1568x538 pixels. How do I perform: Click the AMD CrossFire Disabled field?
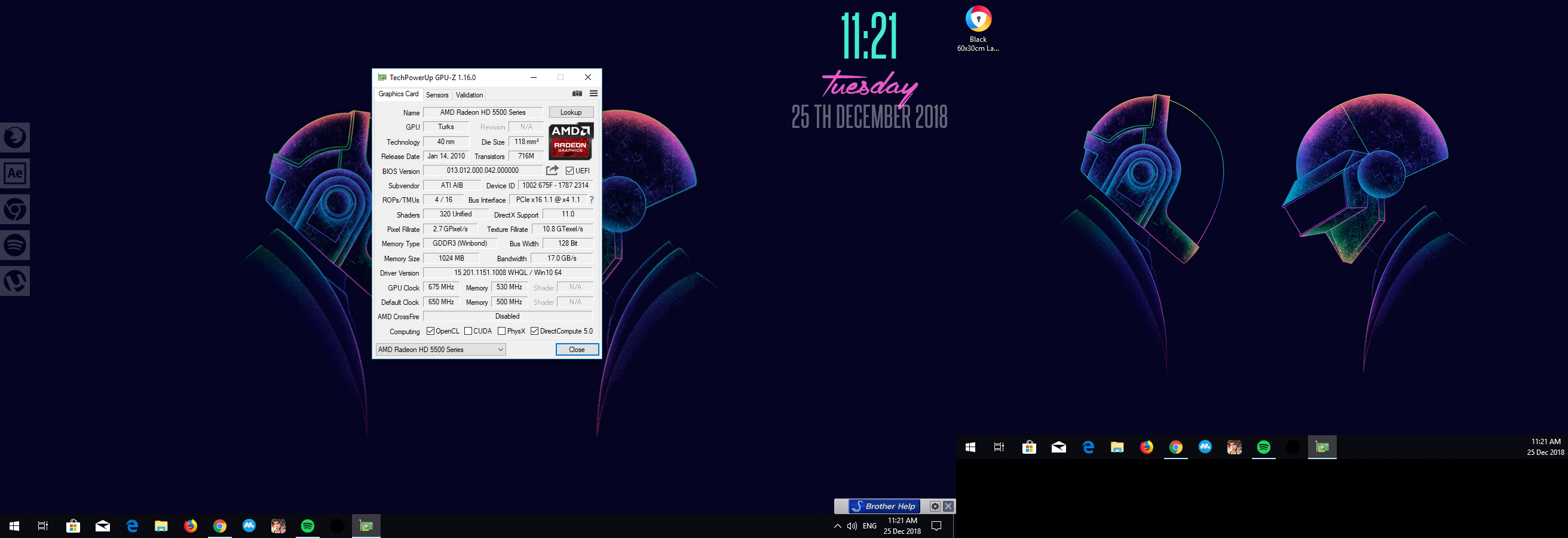point(508,316)
